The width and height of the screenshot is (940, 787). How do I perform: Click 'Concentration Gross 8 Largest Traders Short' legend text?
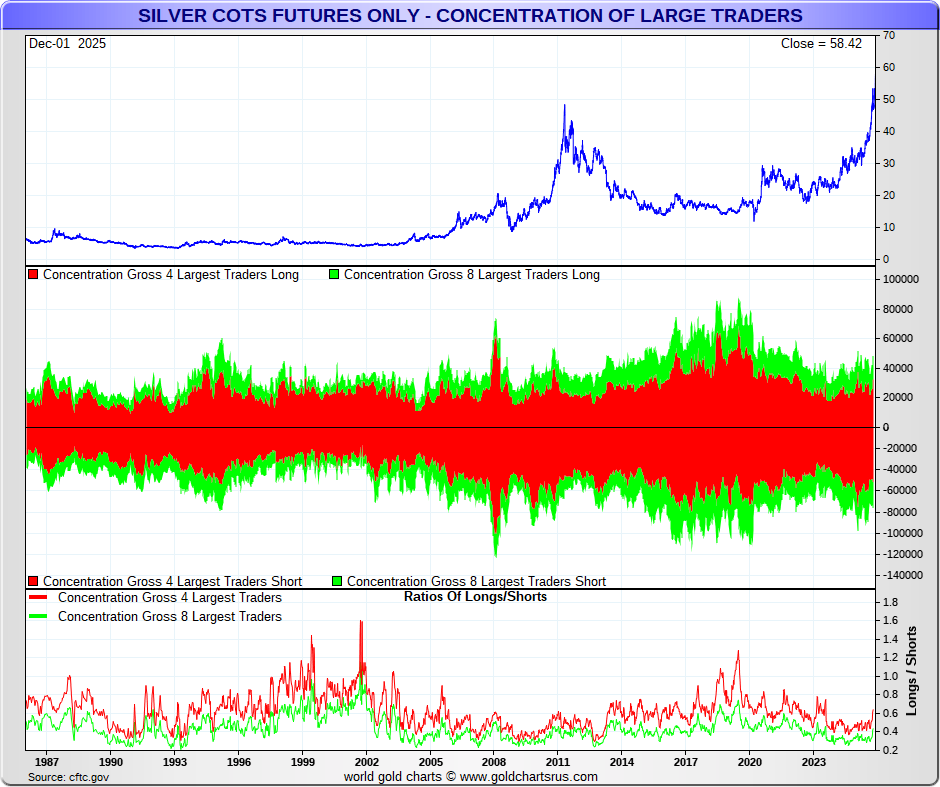coord(477,581)
